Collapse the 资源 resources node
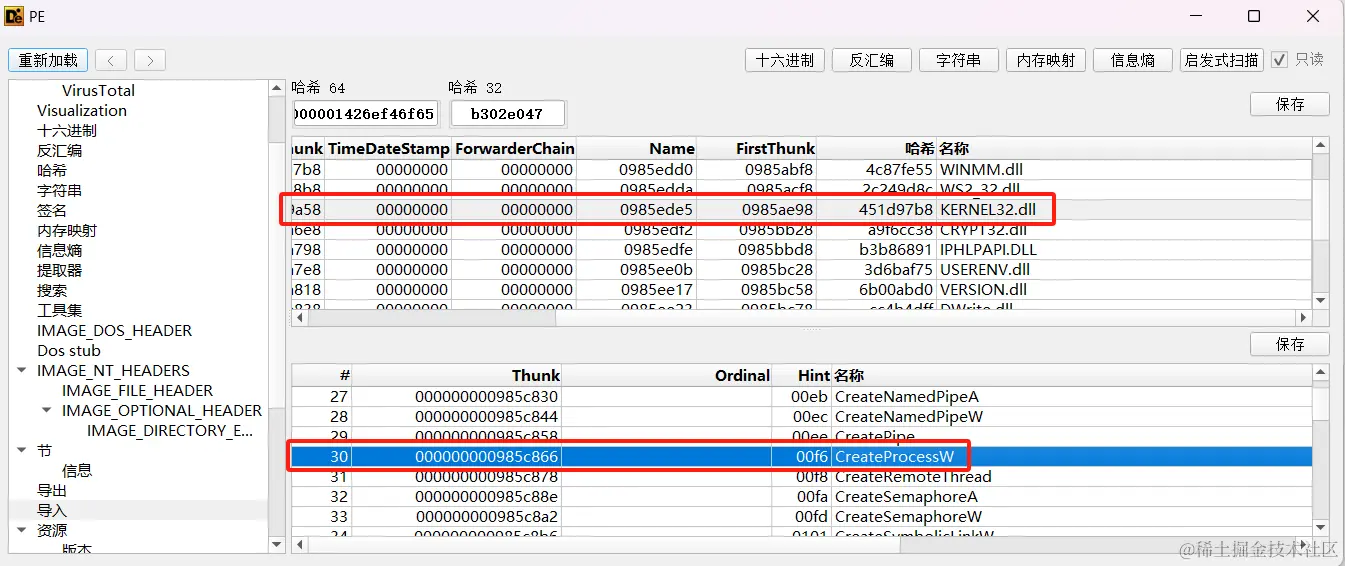 pyautogui.click(x=21, y=530)
